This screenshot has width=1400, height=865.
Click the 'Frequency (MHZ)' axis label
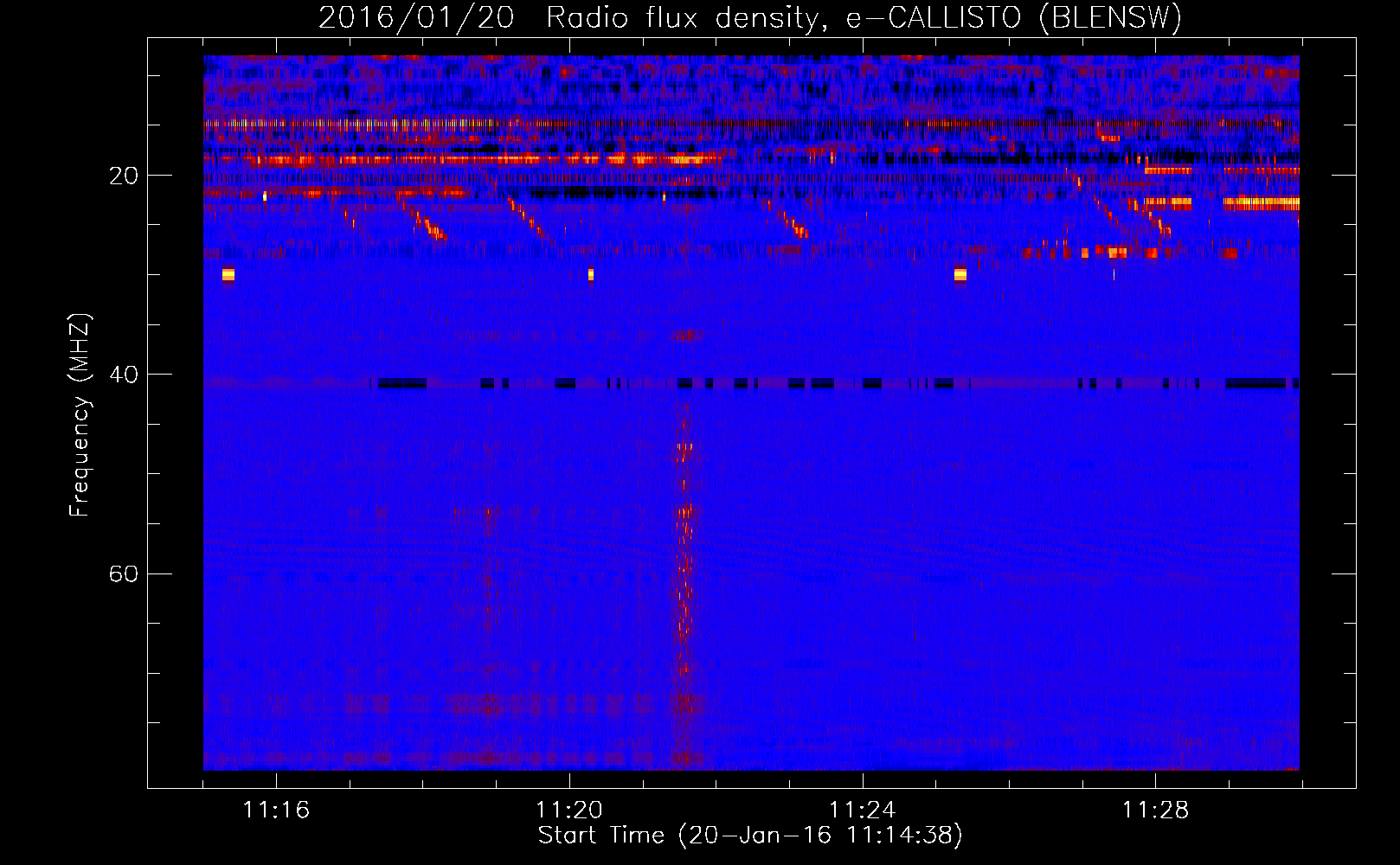coord(79,415)
